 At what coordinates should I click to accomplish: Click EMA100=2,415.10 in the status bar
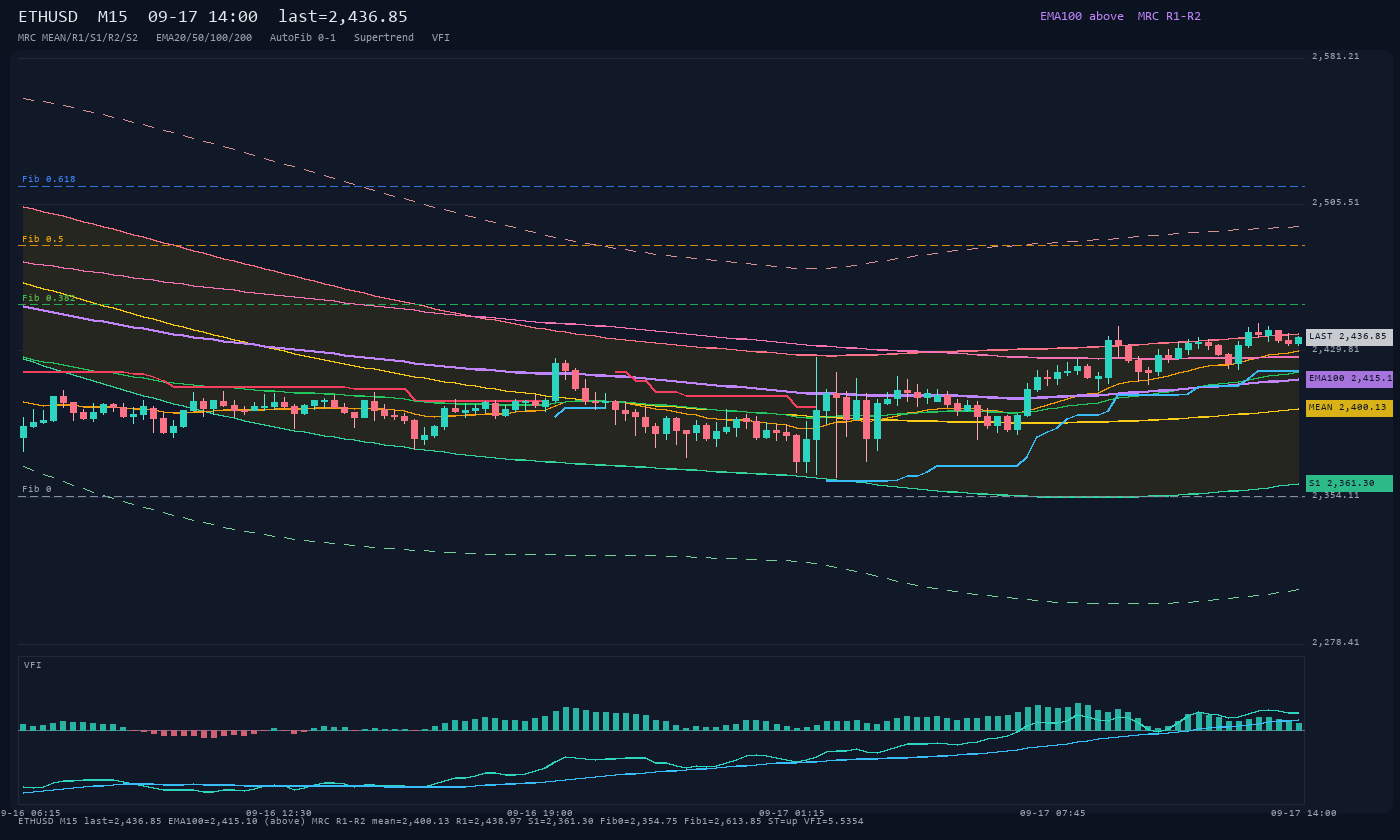click(213, 821)
